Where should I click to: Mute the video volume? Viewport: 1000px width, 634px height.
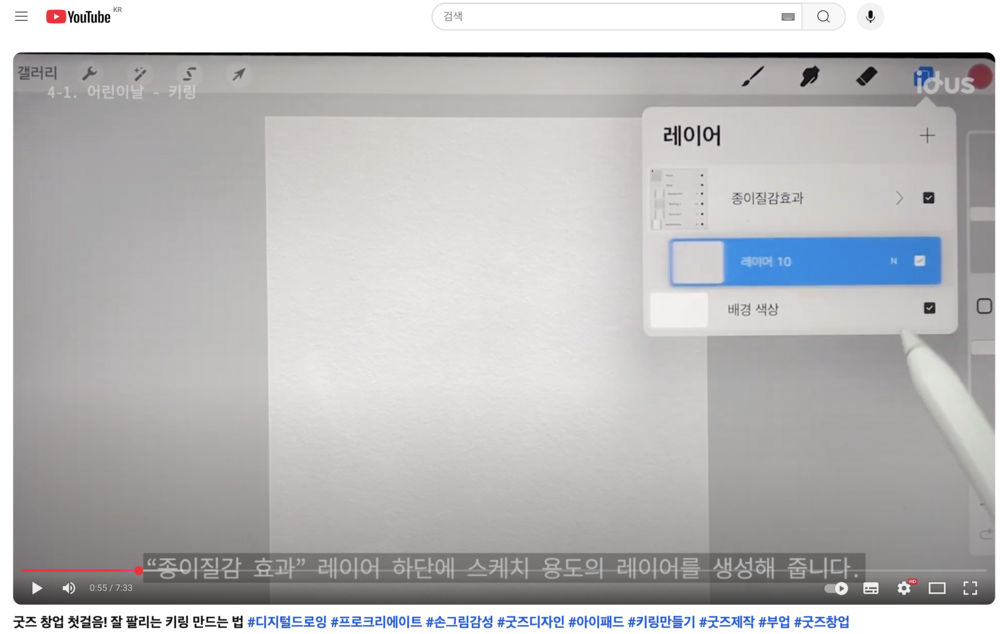pos(69,588)
